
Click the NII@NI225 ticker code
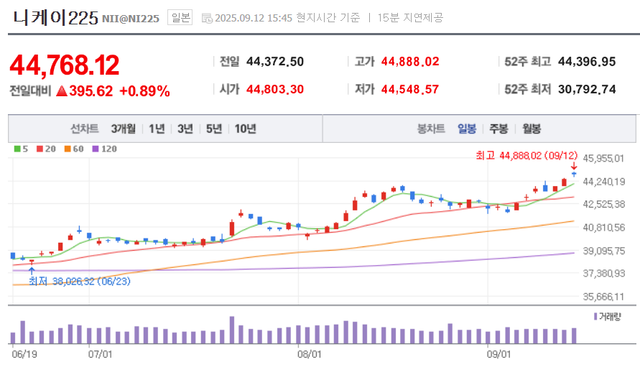(x=131, y=19)
